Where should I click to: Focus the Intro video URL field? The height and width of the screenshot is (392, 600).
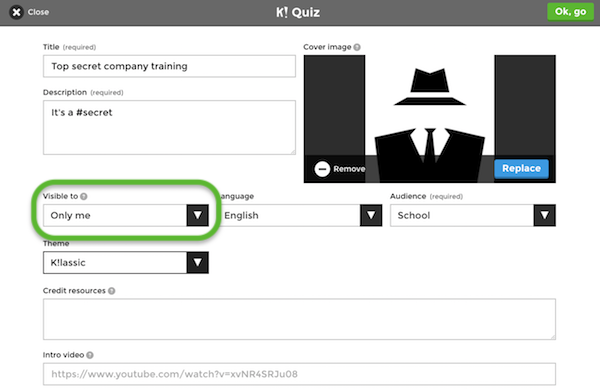point(299,374)
